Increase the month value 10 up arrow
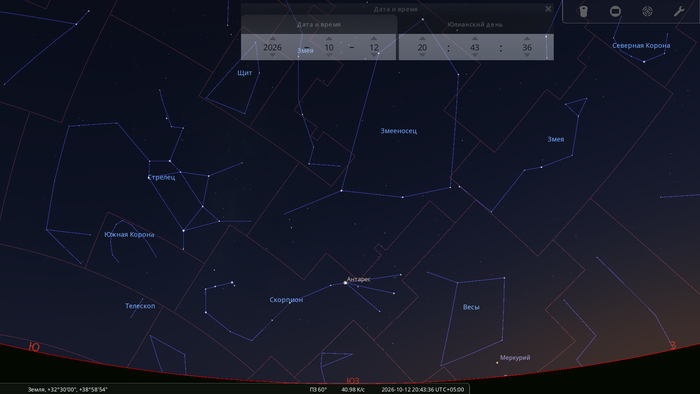 click(x=329, y=39)
